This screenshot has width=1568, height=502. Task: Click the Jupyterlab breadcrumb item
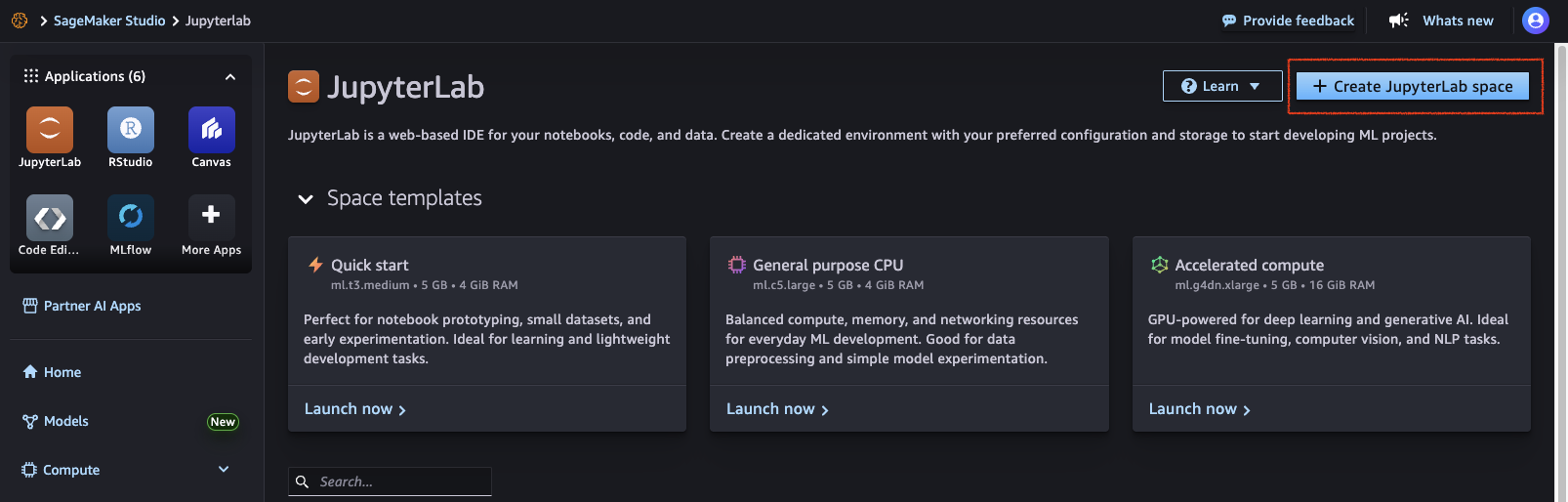click(218, 21)
